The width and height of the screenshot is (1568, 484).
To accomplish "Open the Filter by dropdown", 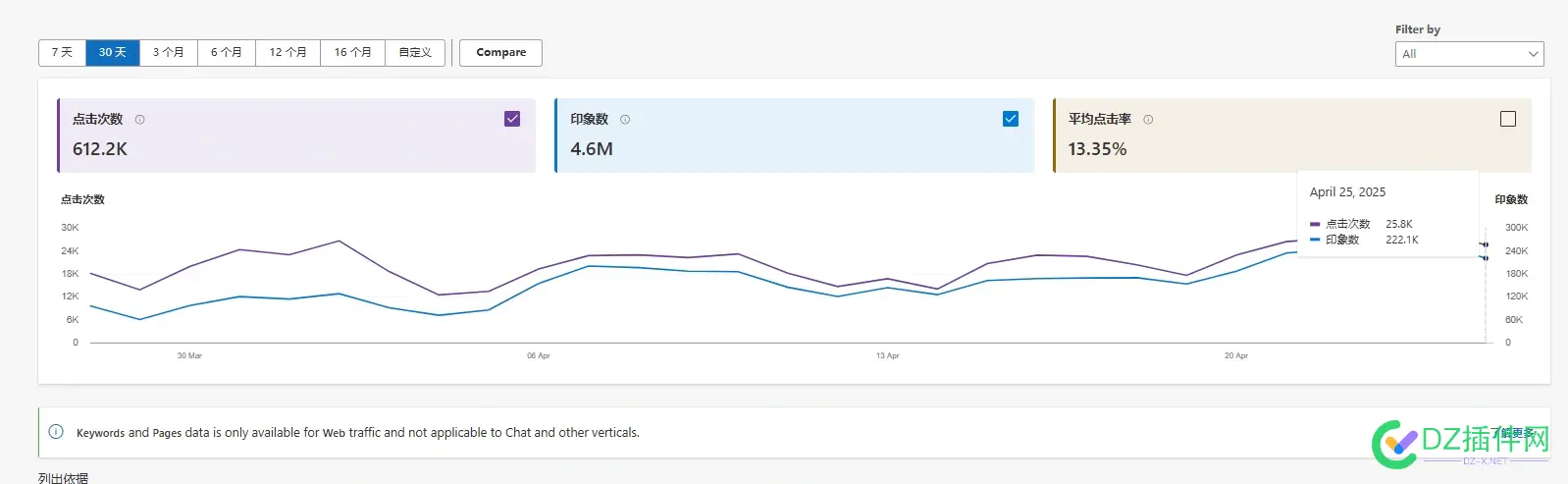I will click(x=1468, y=54).
